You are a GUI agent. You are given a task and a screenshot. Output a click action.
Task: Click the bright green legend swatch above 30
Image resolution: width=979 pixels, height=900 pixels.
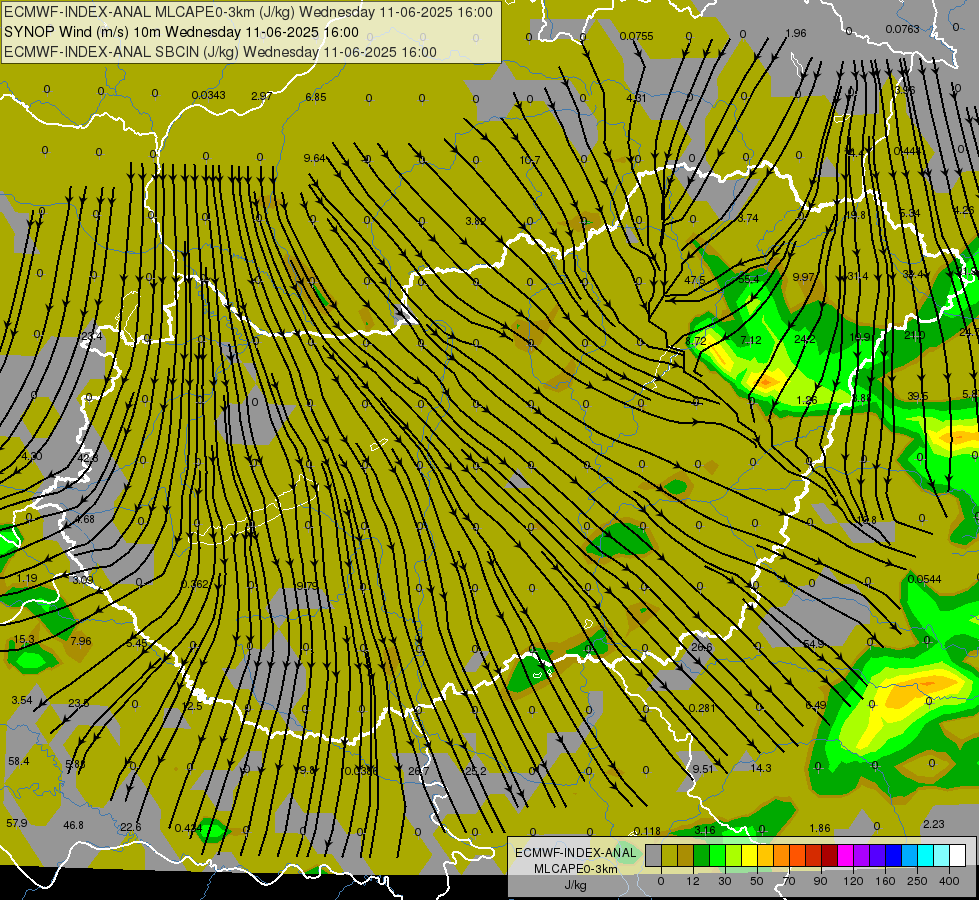pyautogui.click(x=717, y=855)
